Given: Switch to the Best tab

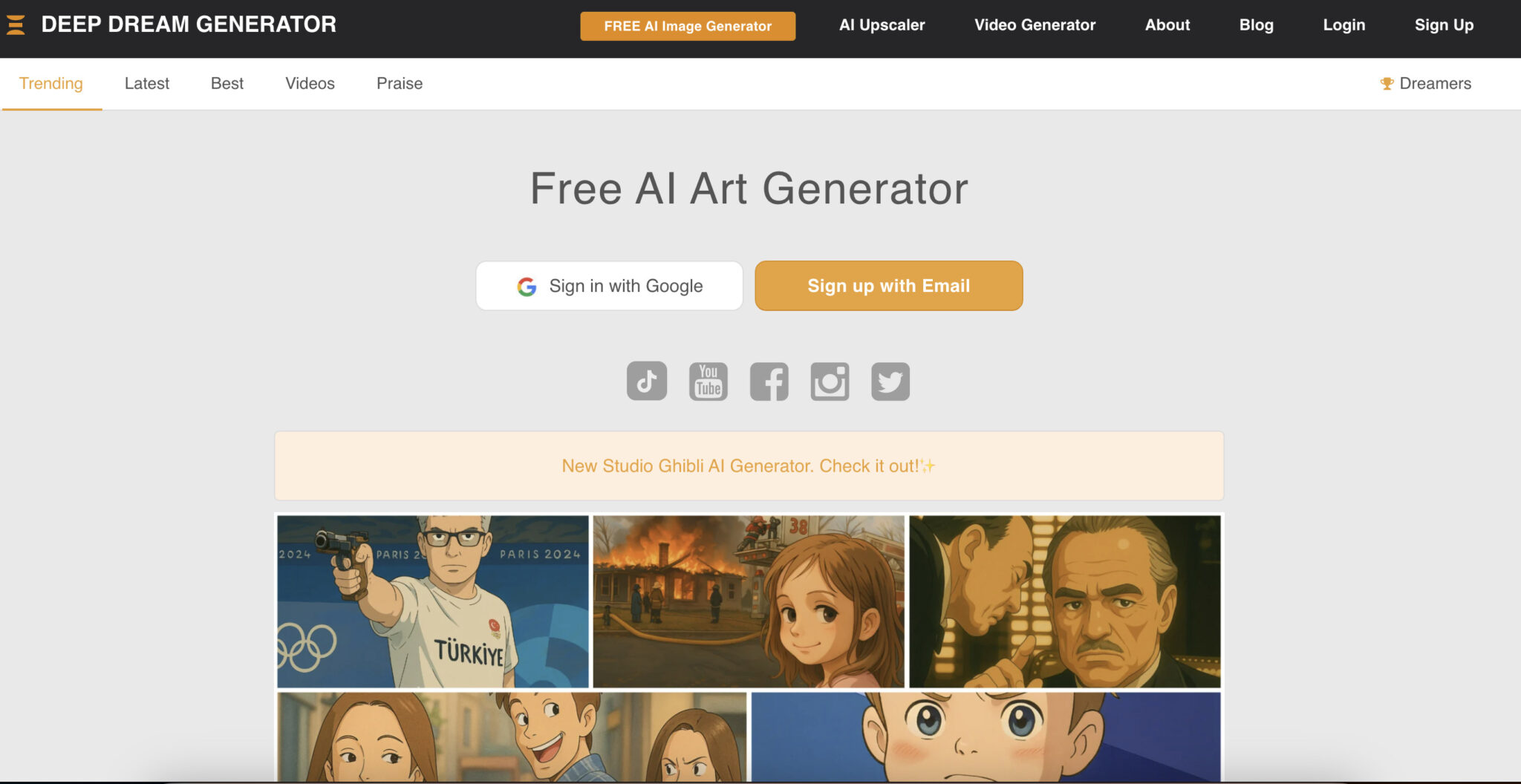Looking at the screenshot, I should tap(227, 84).
